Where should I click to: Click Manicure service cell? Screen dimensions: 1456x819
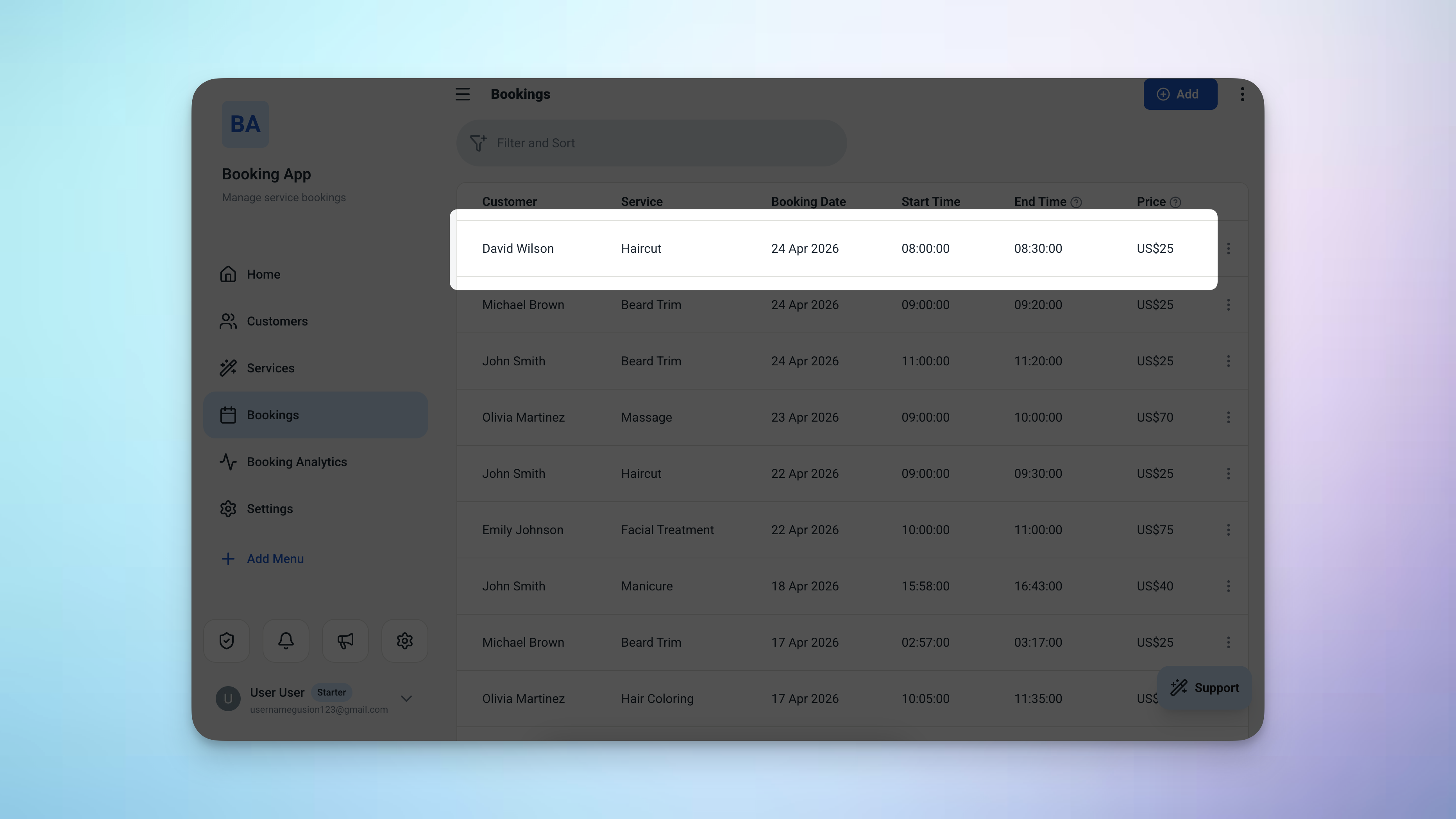point(647,586)
